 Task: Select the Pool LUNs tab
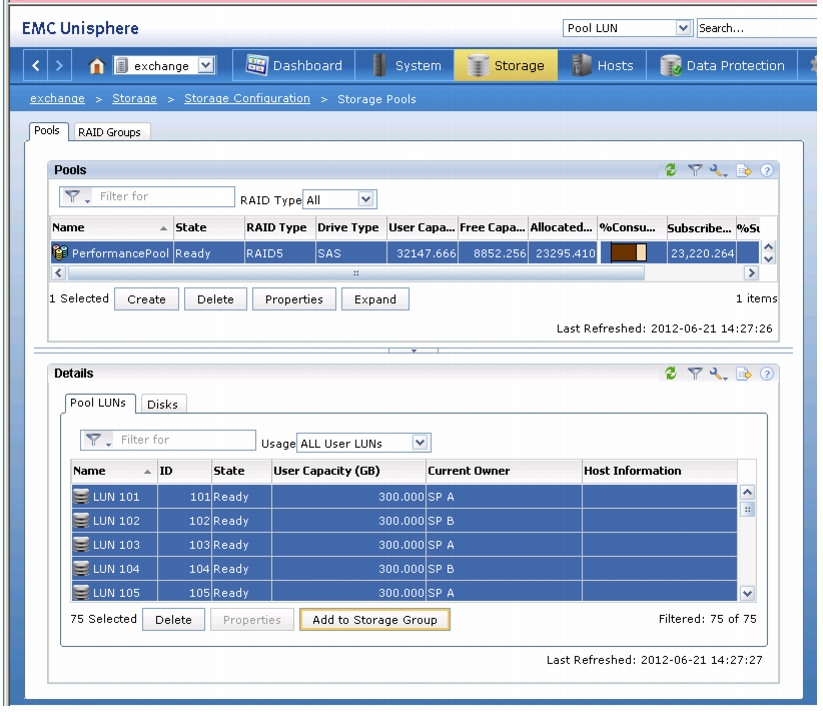tap(98, 403)
